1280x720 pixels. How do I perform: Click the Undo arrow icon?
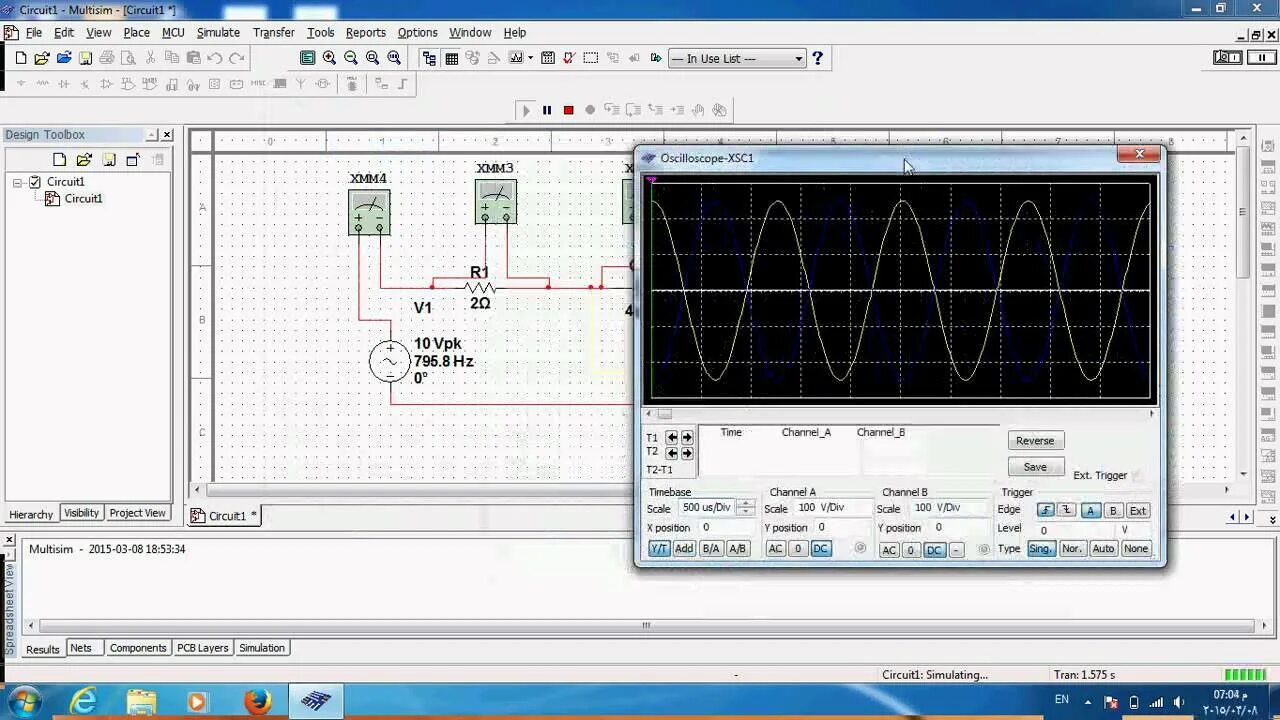point(215,58)
